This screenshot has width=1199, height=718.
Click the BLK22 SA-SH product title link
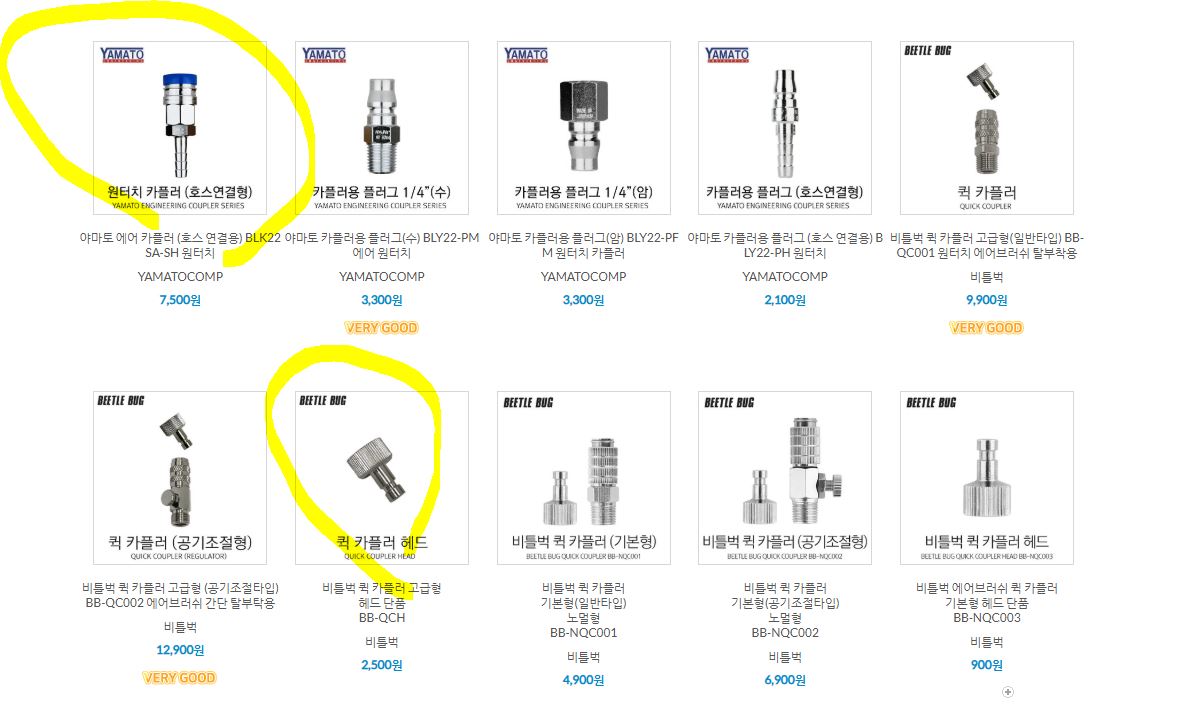(180, 245)
